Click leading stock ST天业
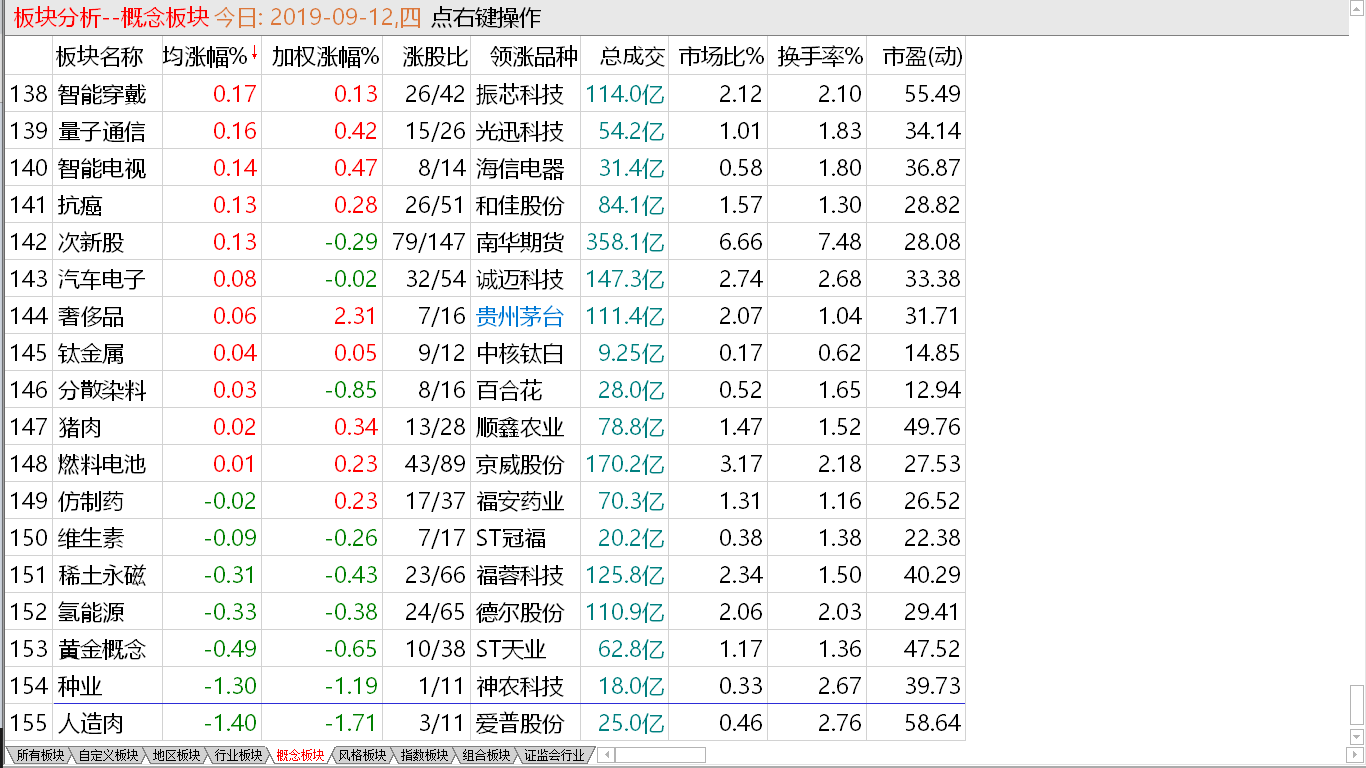Viewport: 1366px width, 768px height. click(x=511, y=649)
